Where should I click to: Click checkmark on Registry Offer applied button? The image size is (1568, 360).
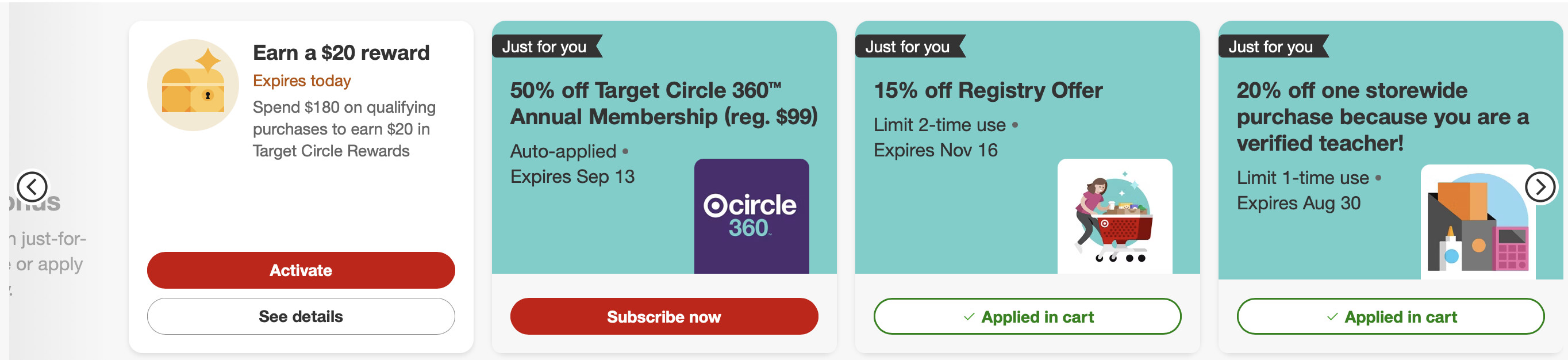coord(969,317)
